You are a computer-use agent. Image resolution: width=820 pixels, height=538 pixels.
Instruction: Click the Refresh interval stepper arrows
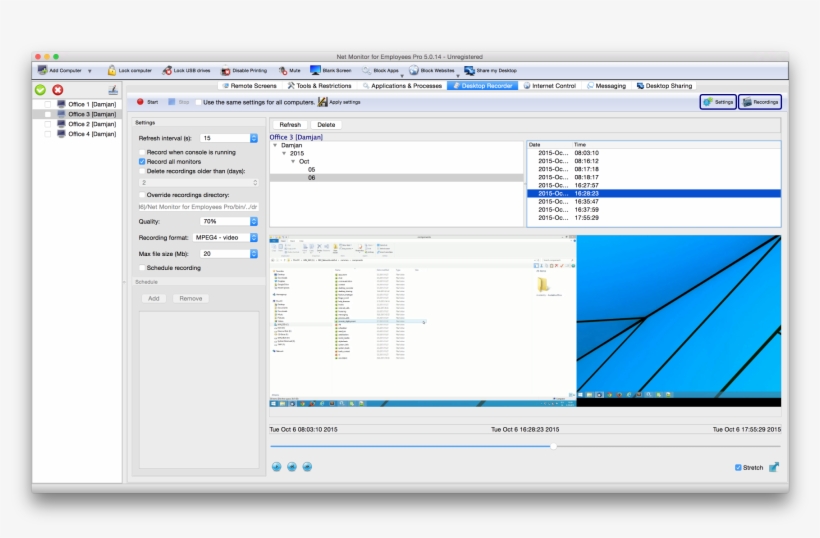tap(254, 138)
